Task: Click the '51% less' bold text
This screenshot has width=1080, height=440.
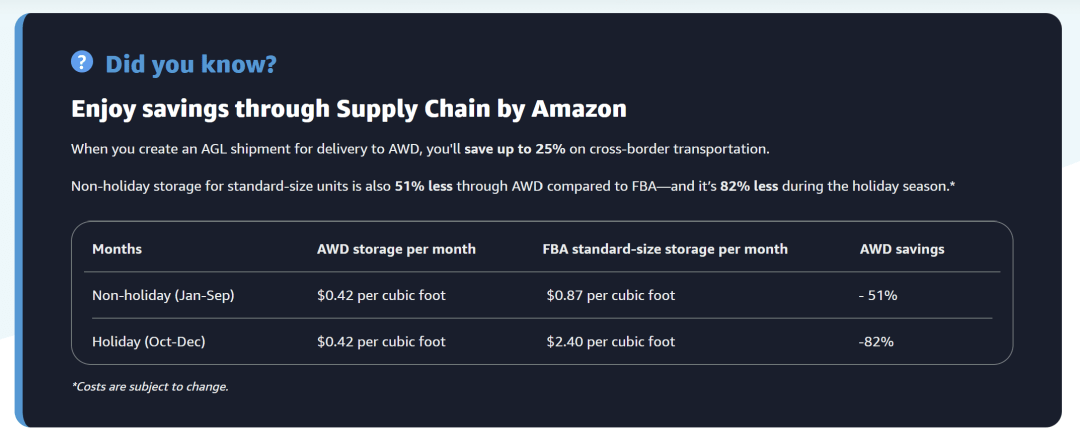Action: pyautogui.click(x=424, y=187)
